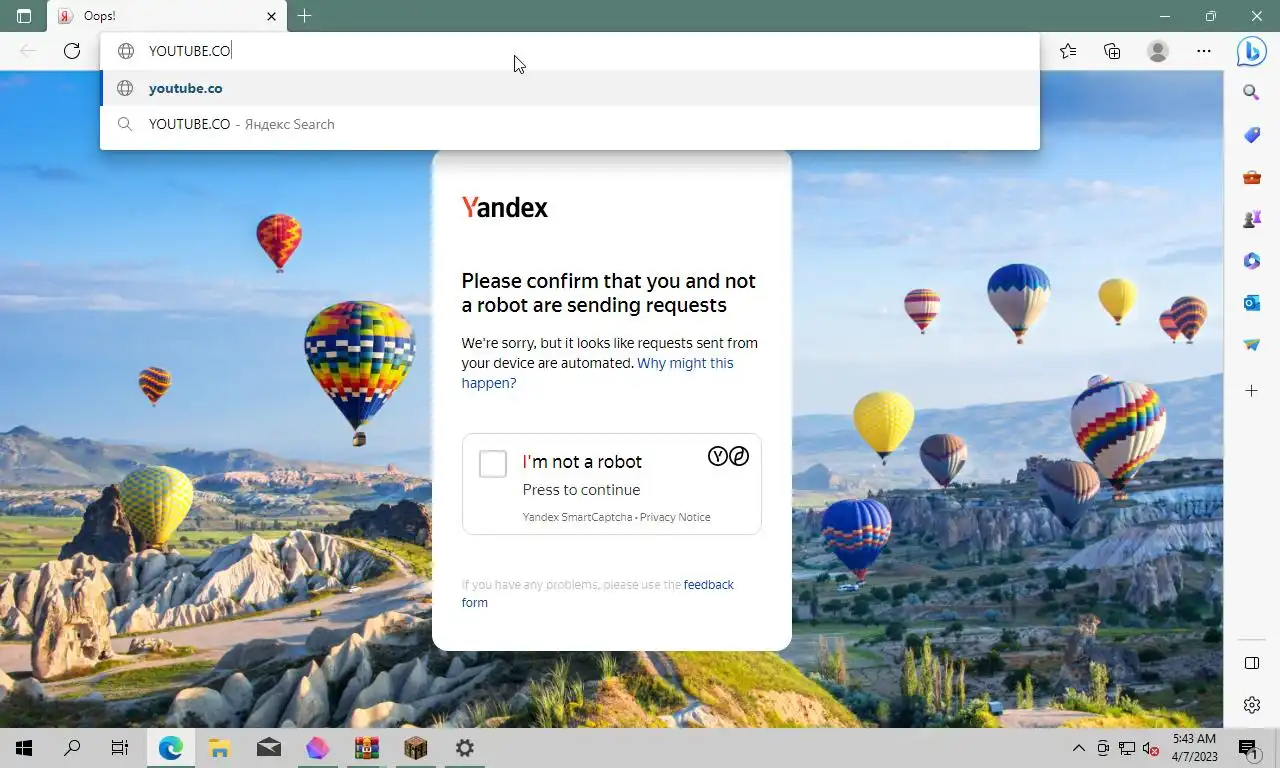Click the Yandex logo
The image size is (1280, 768).
tap(505, 207)
